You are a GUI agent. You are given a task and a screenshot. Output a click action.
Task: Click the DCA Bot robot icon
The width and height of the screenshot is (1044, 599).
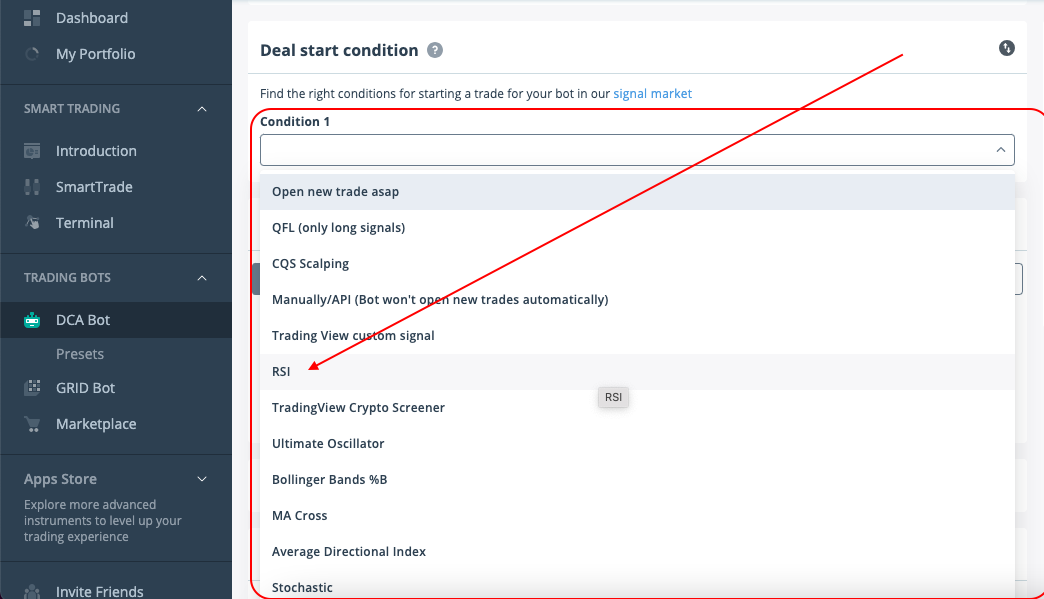(32, 320)
